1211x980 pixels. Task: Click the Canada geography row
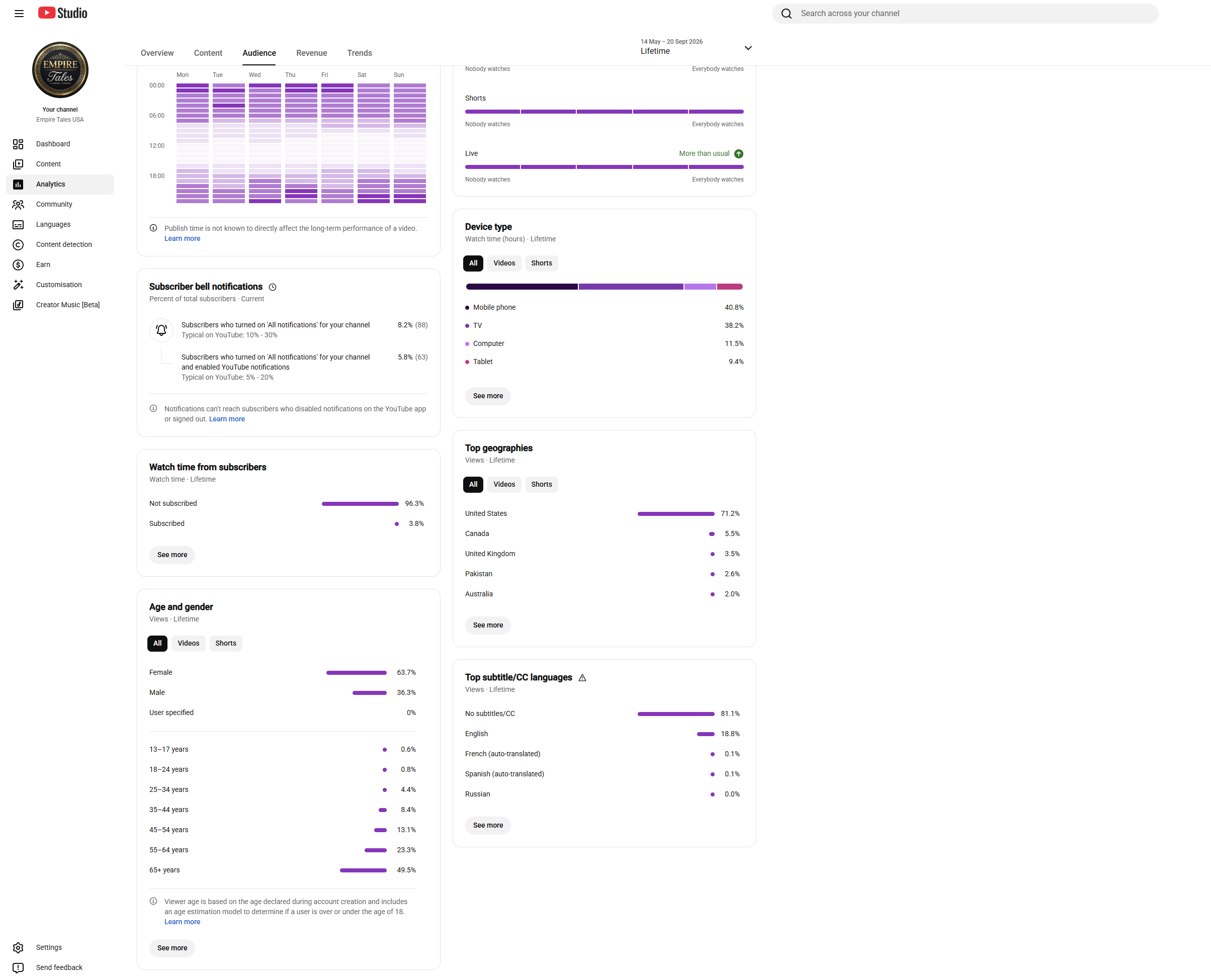(602, 533)
